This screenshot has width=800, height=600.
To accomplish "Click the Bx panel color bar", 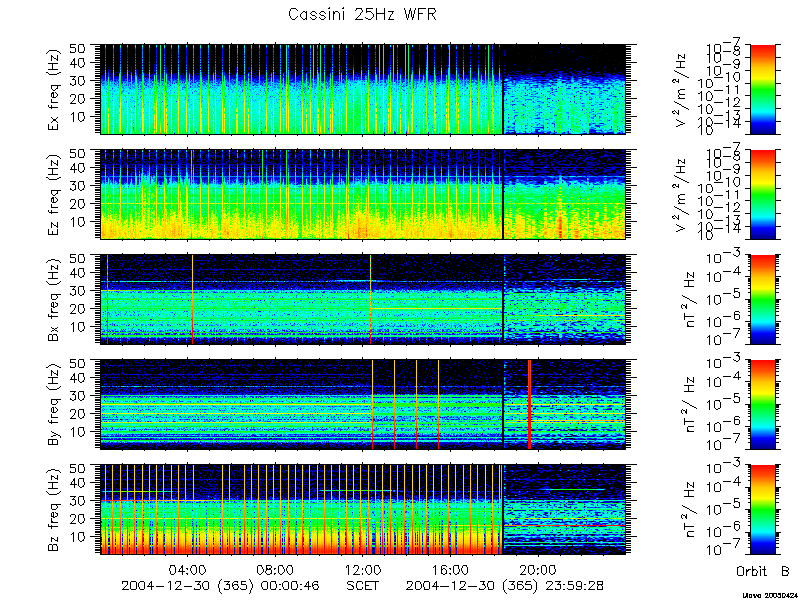I will [x=762, y=299].
